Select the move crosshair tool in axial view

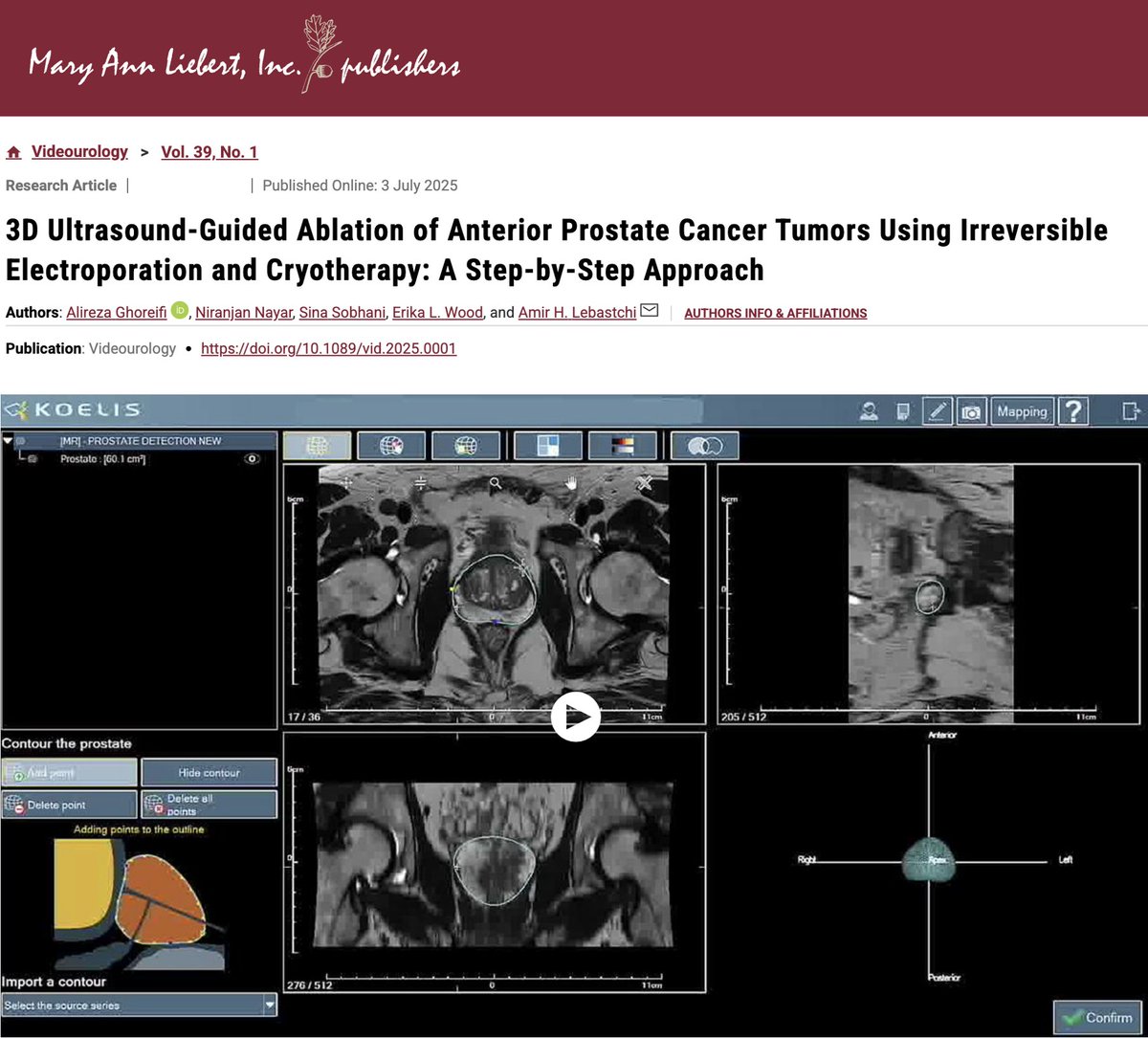point(346,483)
